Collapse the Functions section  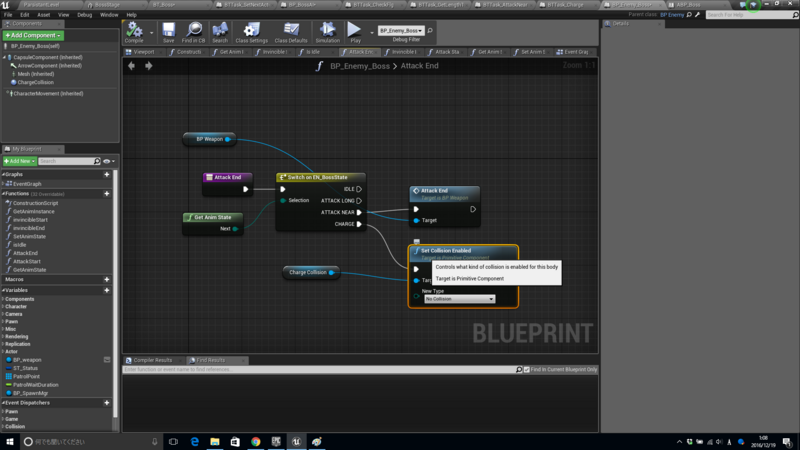click(4, 194)
